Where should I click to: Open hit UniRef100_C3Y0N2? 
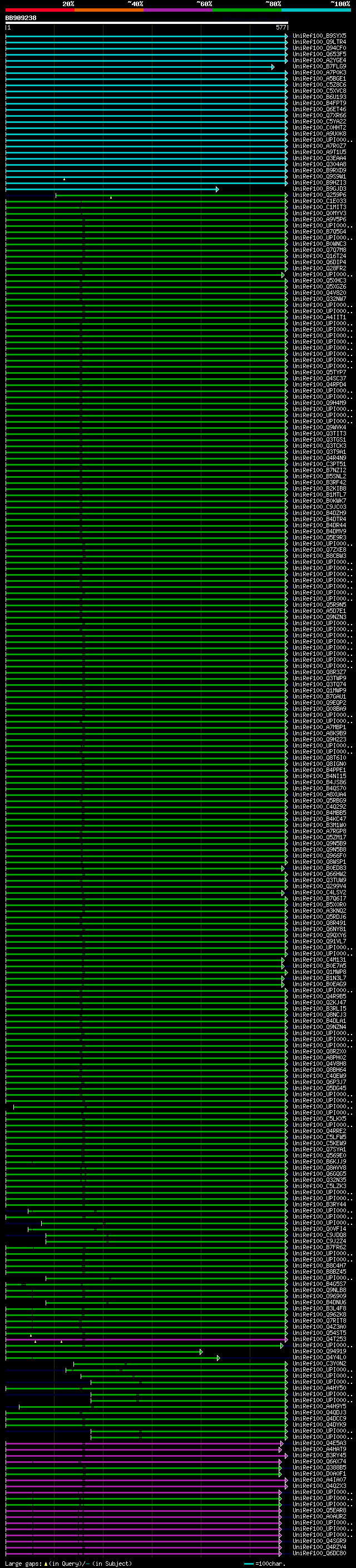tap(319, 1363)
